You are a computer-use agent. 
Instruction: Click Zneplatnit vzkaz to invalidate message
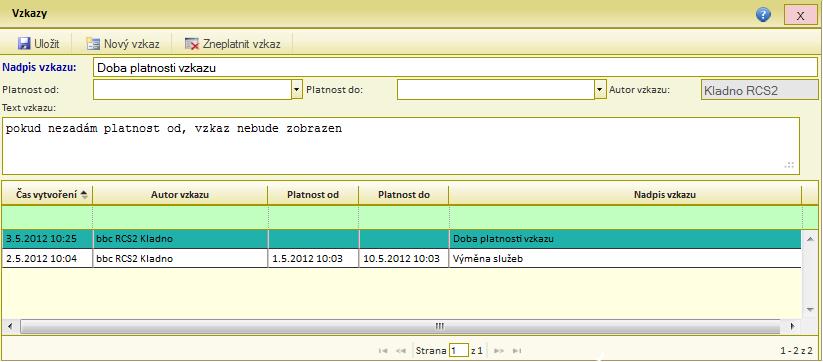pyautogui.click(x=233, y=44)
